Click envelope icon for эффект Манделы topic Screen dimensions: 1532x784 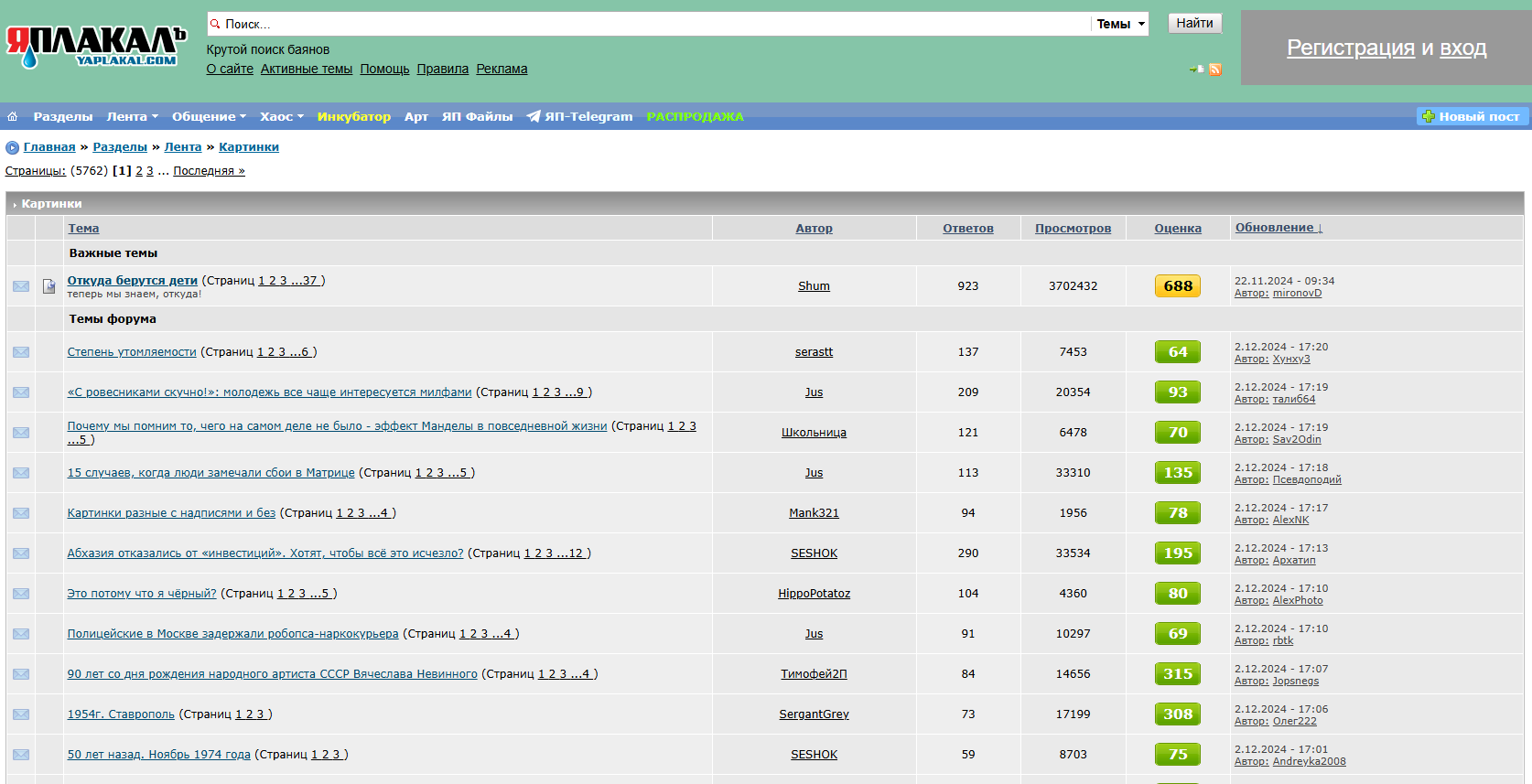(x=21, y=433)
